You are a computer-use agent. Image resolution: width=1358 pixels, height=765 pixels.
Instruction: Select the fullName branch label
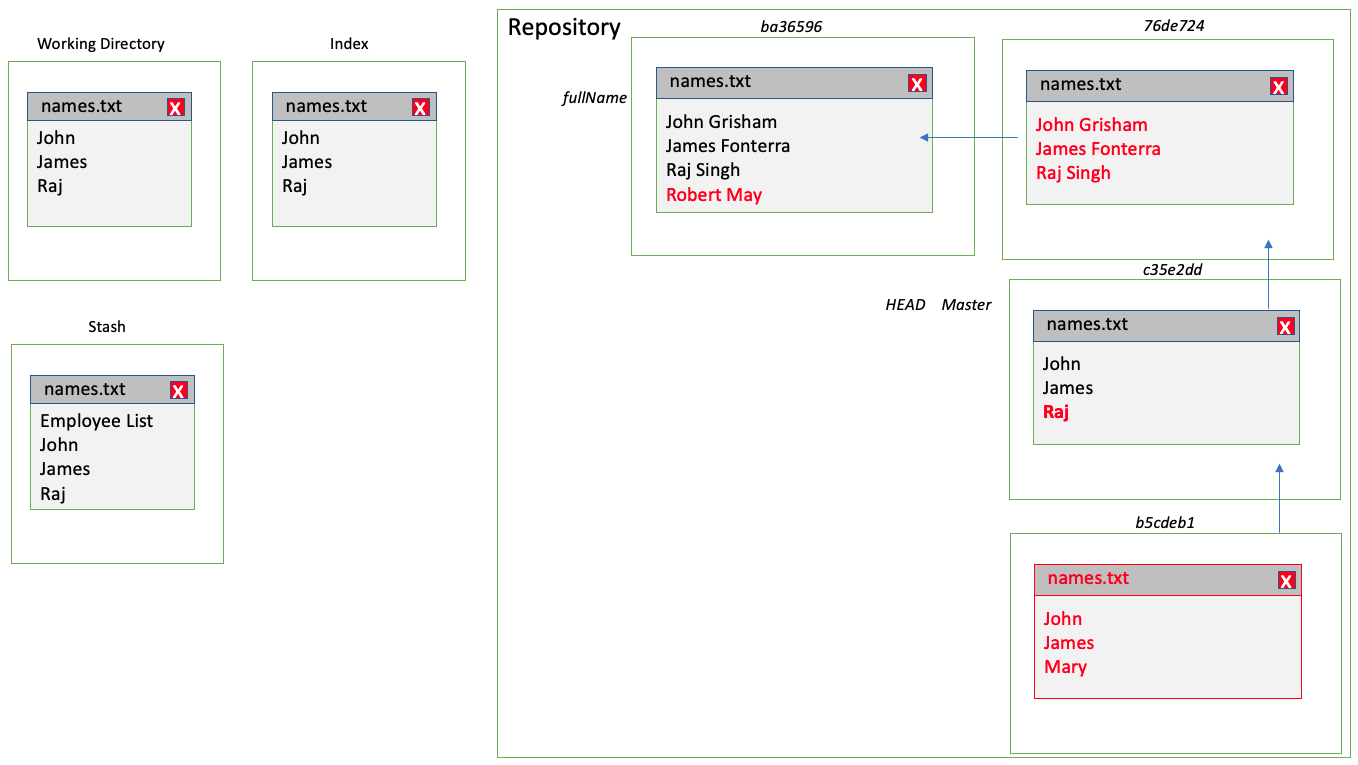(595, 98)
